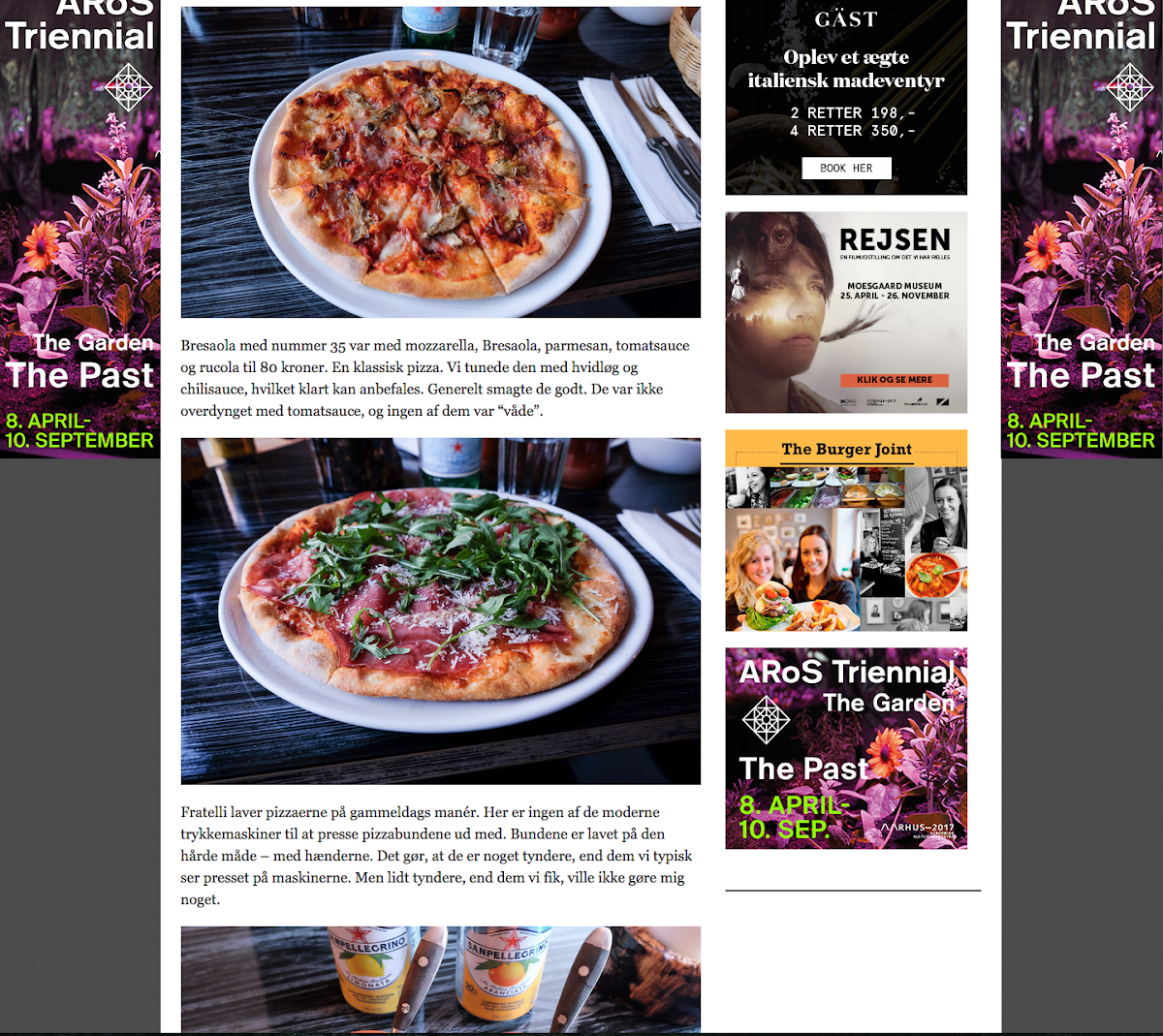1163x1036 pixels.
Task: Click the left ARoS Triennial skyscraper banner
Action: click(x=80, y=229)
